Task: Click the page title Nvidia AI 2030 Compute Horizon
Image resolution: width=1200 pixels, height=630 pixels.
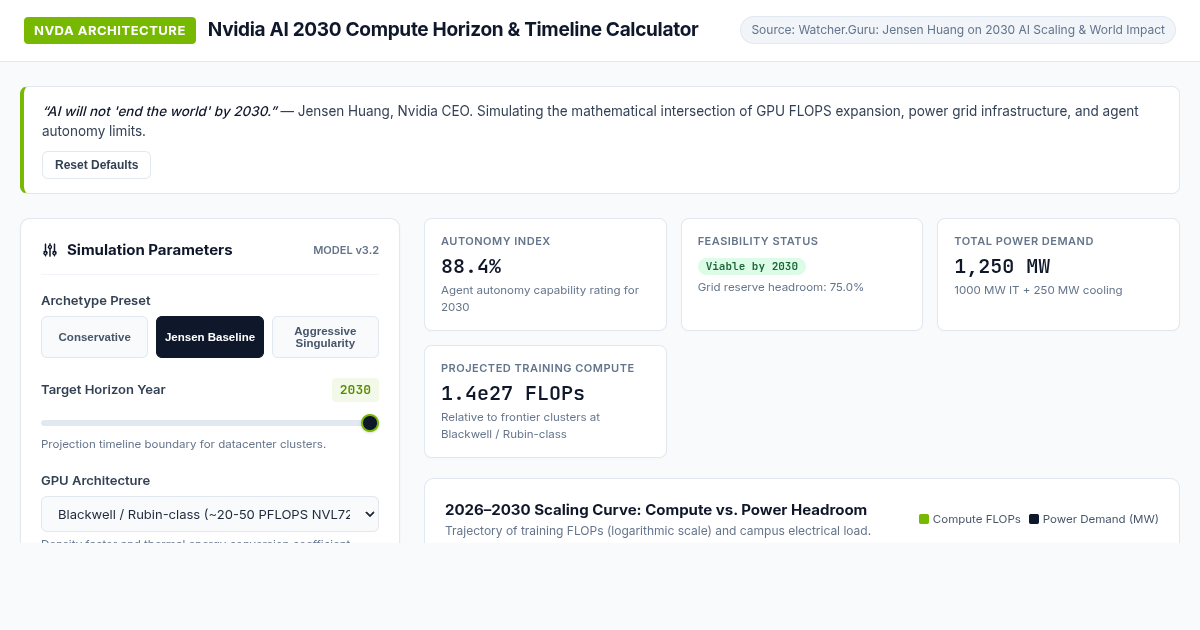Action: [453, 29]
